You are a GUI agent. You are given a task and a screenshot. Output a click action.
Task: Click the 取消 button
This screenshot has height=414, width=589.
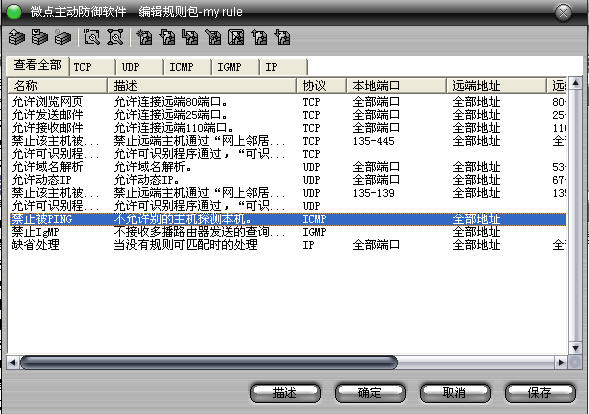(x=455, y=393)
